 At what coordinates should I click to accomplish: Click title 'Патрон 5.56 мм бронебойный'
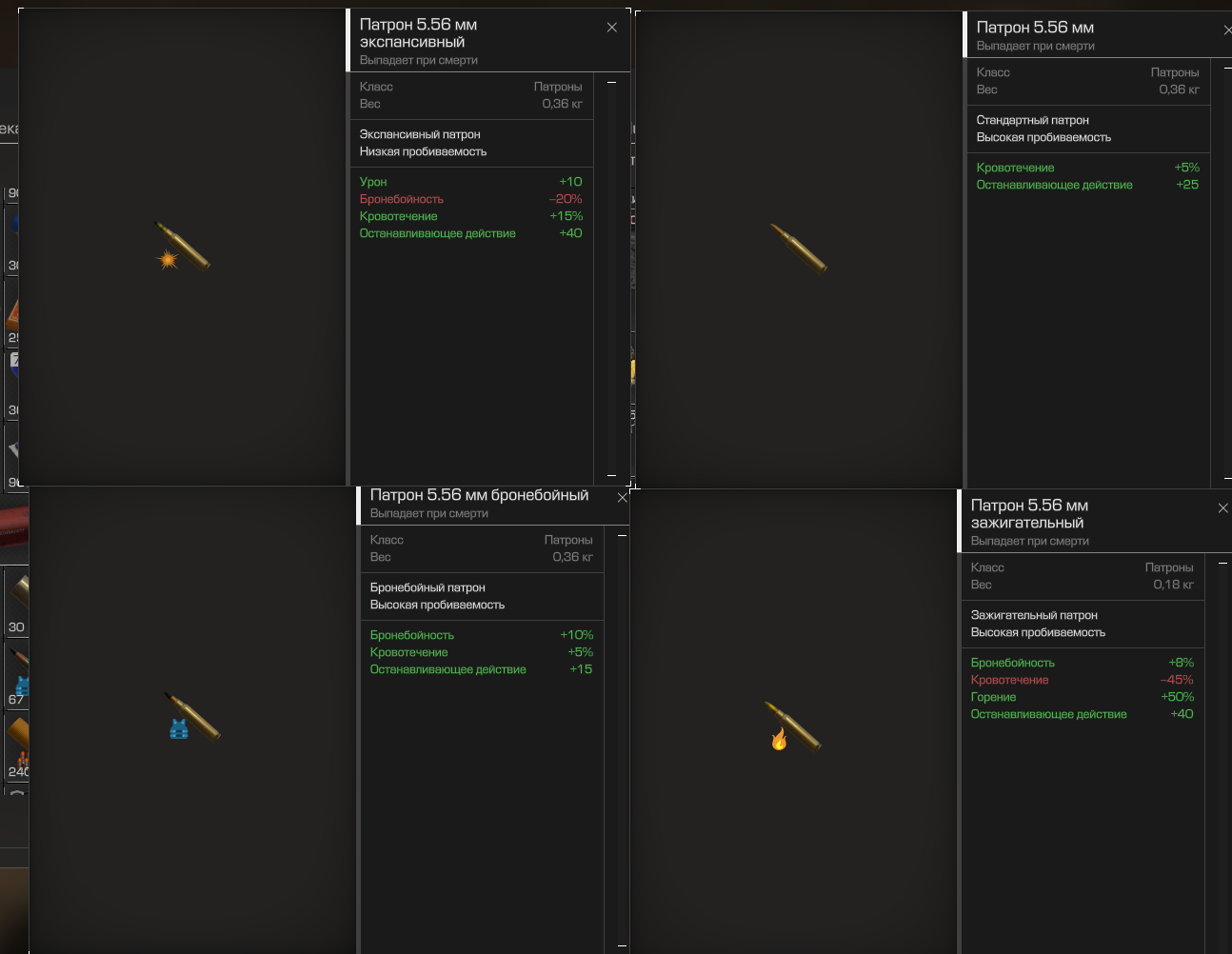pyautogui.click(x=479, y=495)
